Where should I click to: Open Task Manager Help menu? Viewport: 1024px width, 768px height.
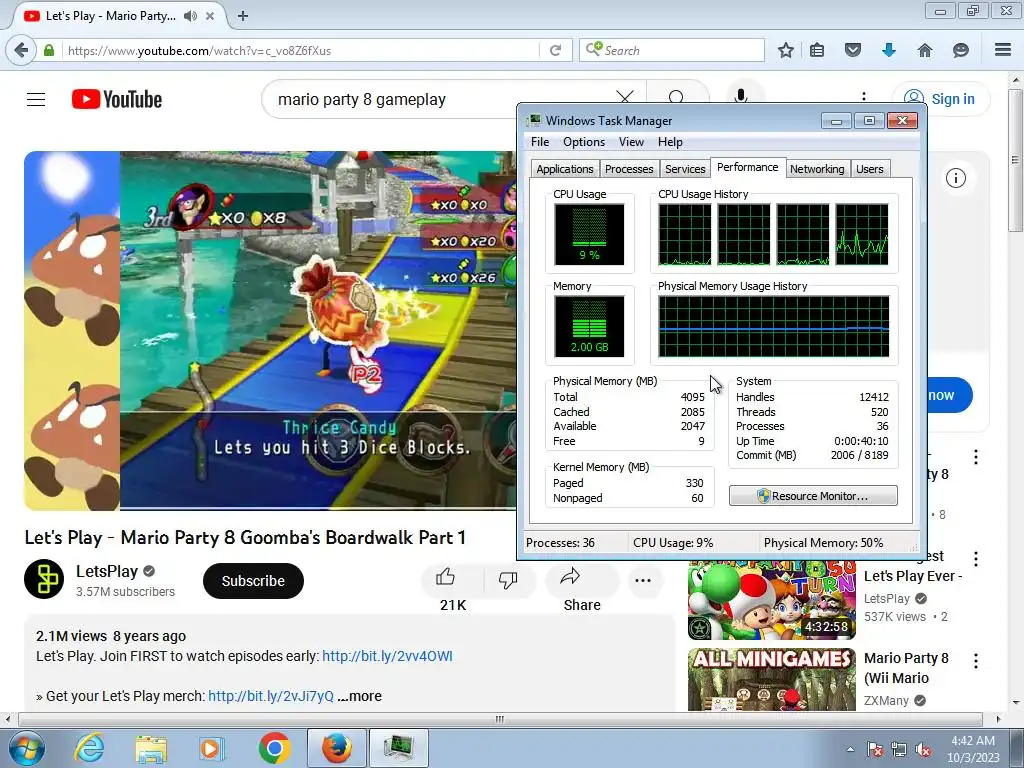(x=670, y=142)
